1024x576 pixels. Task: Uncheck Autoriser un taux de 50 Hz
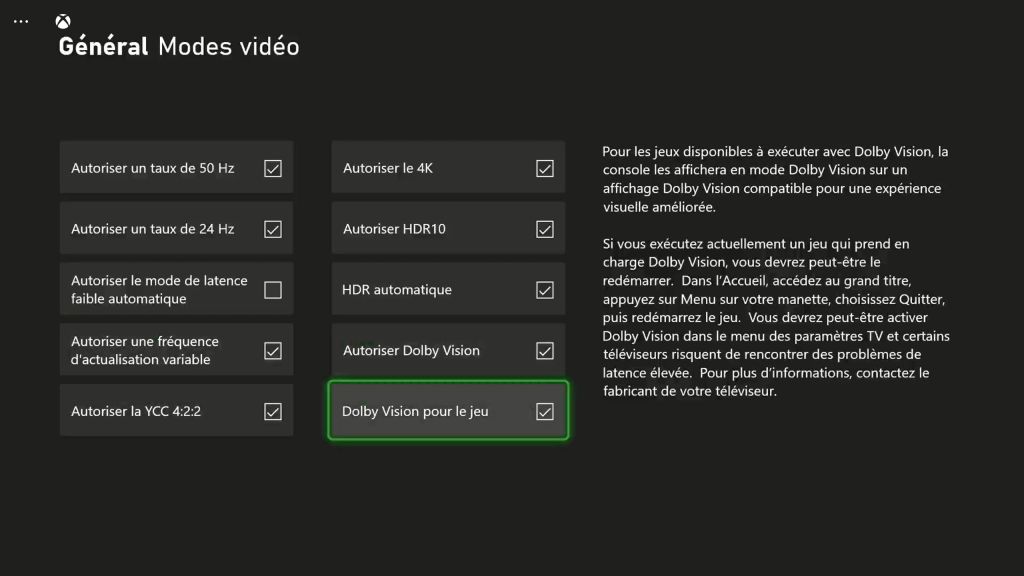pos(273,168)
